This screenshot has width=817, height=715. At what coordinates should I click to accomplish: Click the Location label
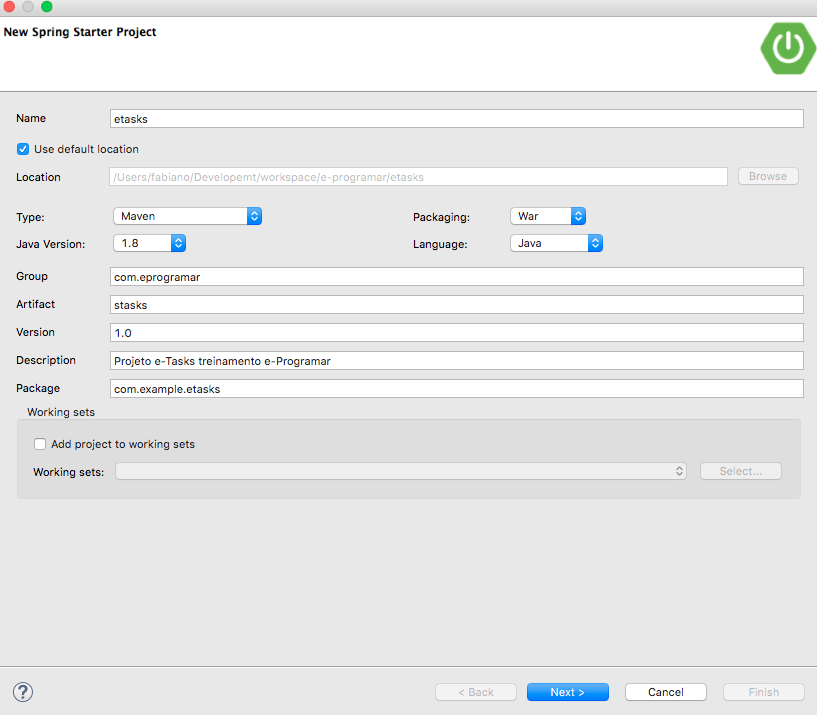pos(38,177)
